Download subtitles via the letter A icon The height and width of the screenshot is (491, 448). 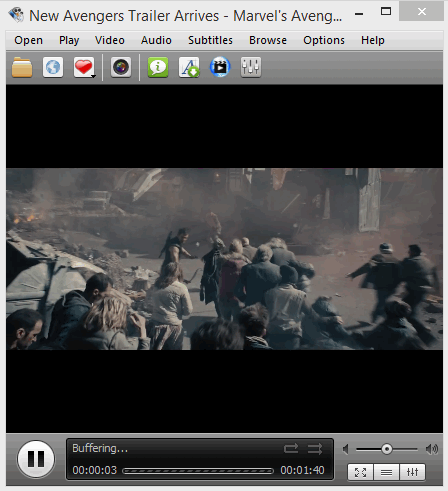pos(189,67)
